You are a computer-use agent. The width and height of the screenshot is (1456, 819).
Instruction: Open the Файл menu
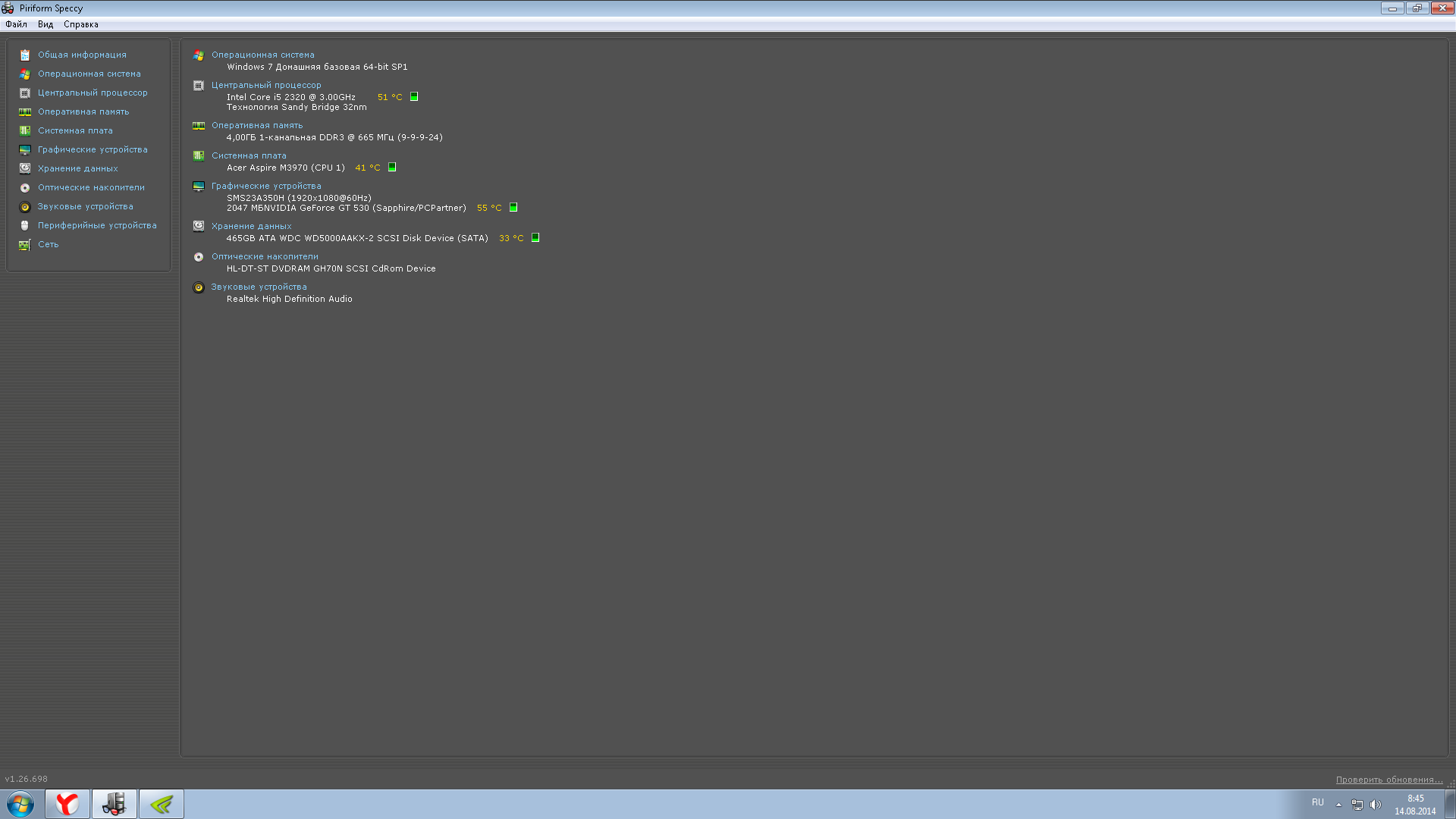pos(16,24)
